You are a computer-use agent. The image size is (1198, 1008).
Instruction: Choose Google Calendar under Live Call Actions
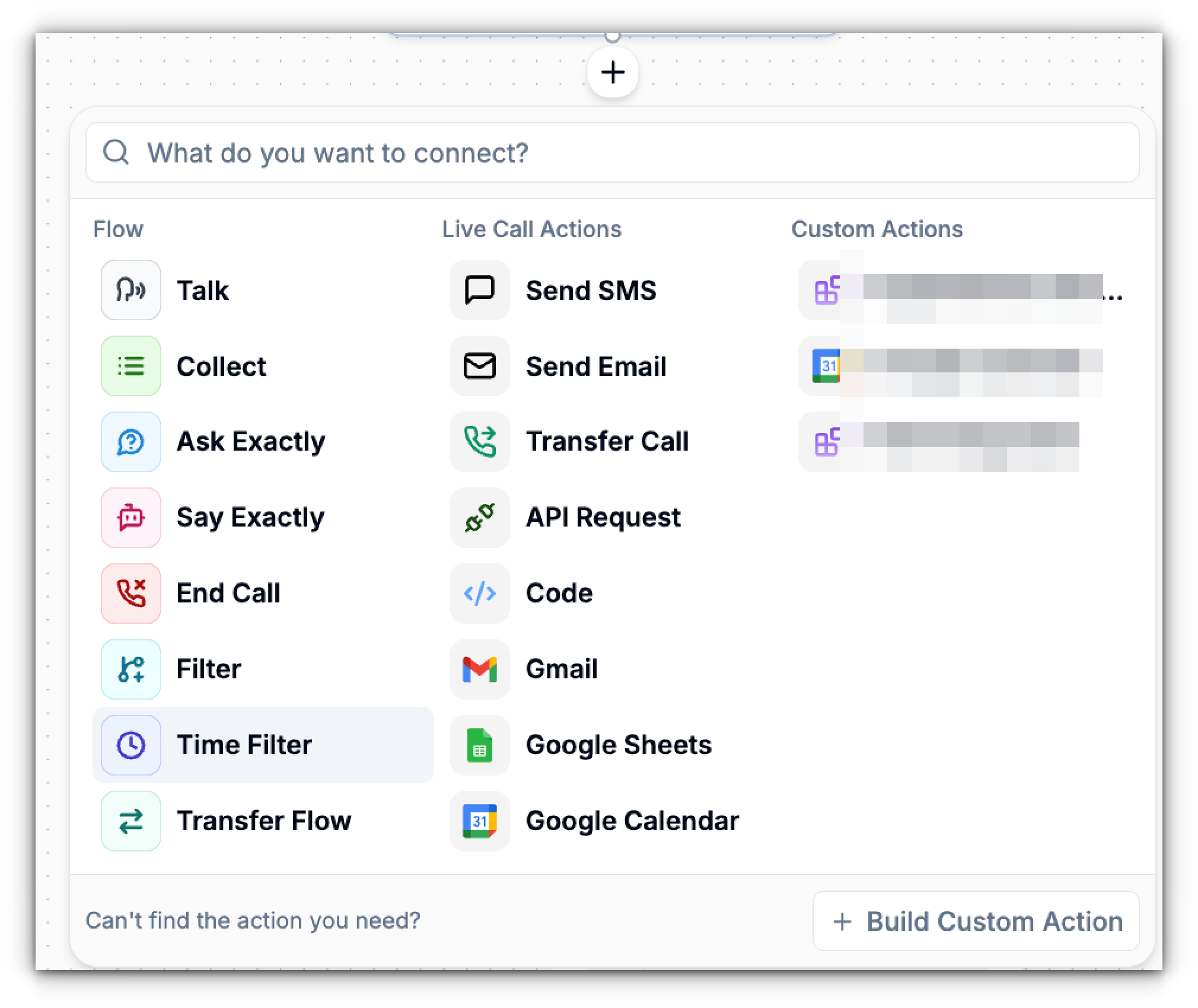632,821
